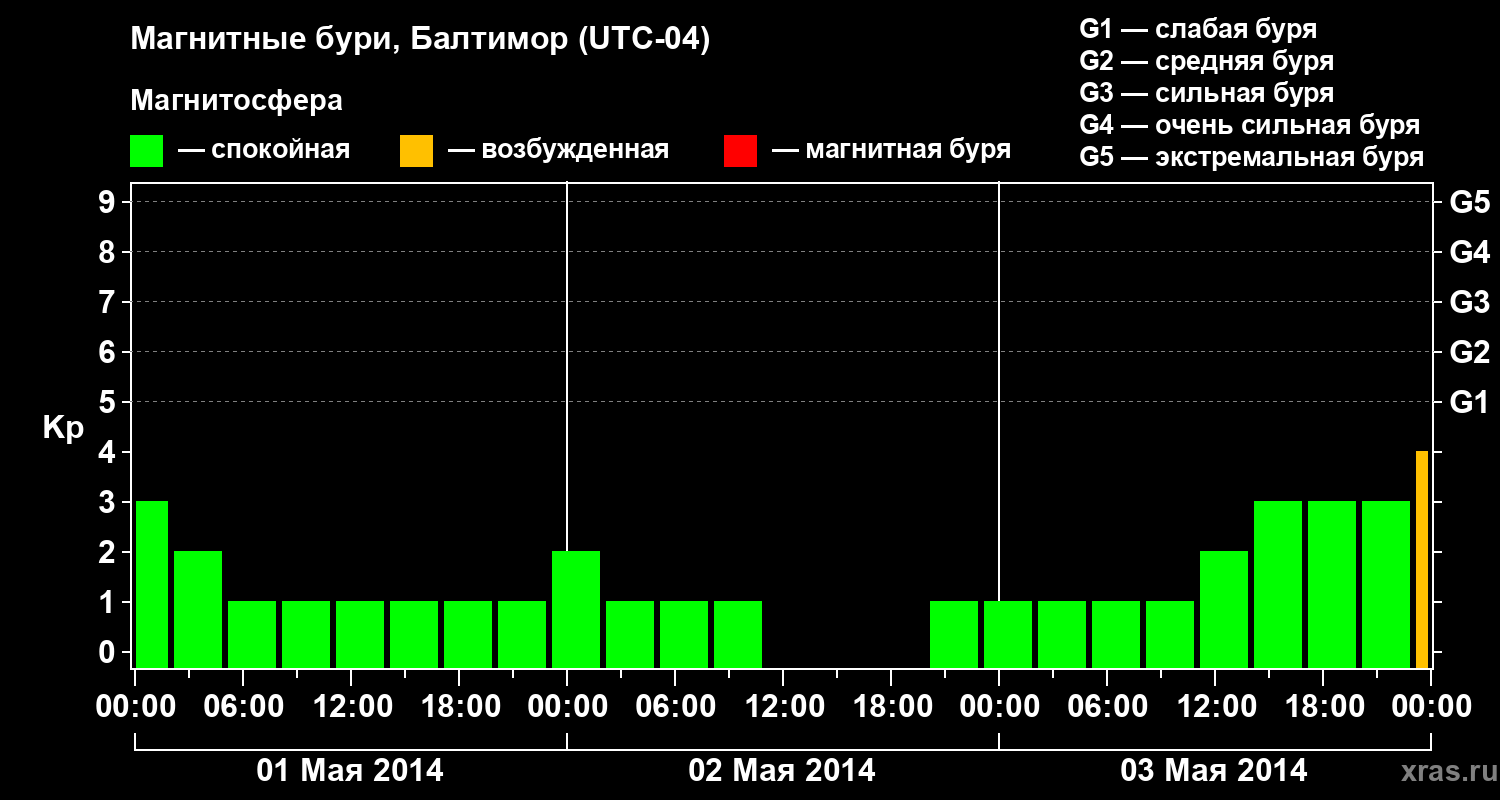Image resolution: width=1500 pixels, height=800 pixels.
Task: Click the '3' value on the Kp axis
Action: tap(109, 503)
